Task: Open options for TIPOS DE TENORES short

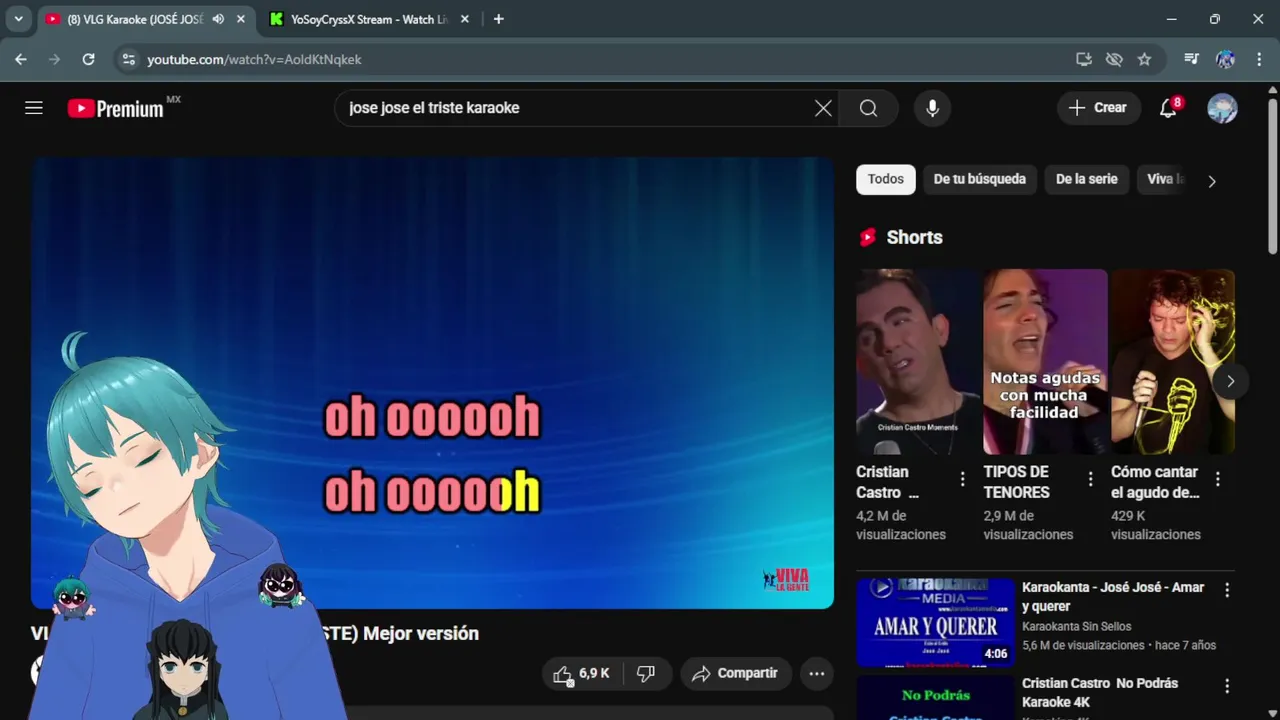Action: tap(1090, 480)
